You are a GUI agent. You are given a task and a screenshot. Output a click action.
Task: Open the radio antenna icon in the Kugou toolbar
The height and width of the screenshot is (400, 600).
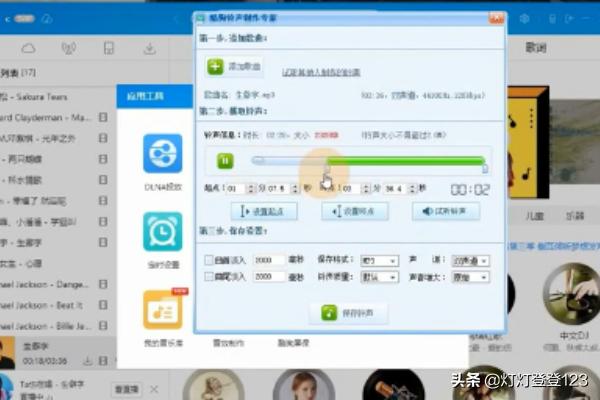69,49
